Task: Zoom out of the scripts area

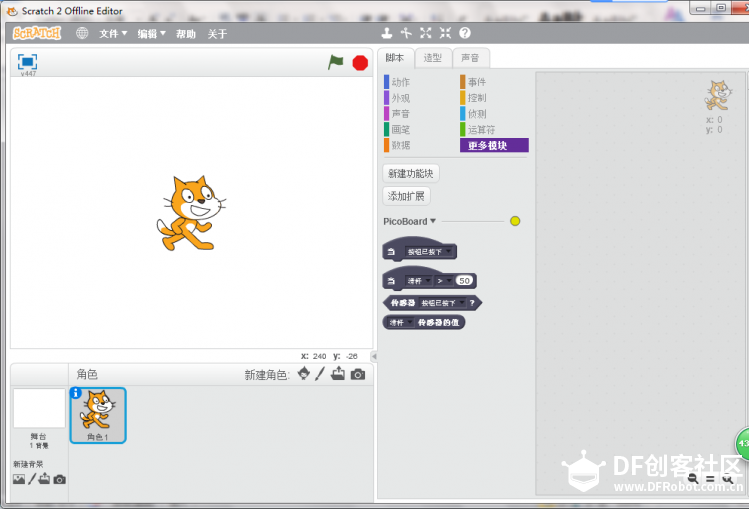Action: tap(693, 478)
